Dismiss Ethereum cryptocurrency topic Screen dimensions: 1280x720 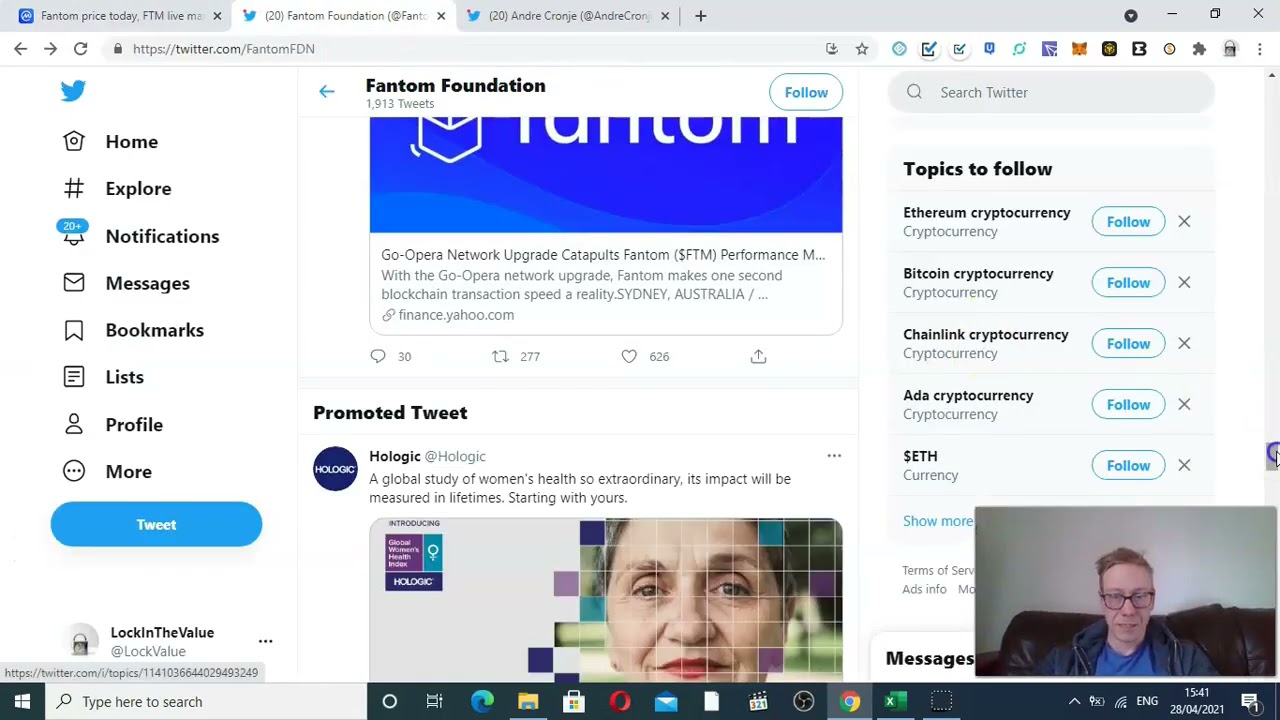(x=1184, y=222)
